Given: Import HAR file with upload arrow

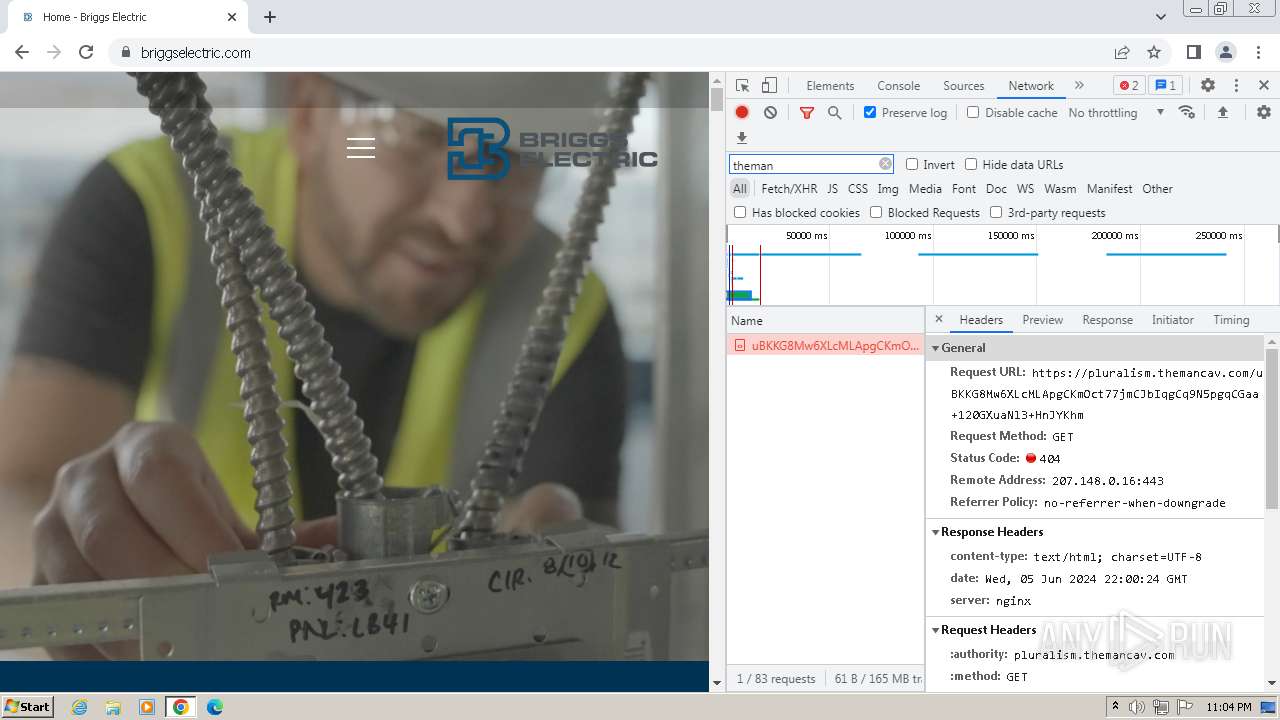Looking at the screenshot, I should [x=1222, y=113].
